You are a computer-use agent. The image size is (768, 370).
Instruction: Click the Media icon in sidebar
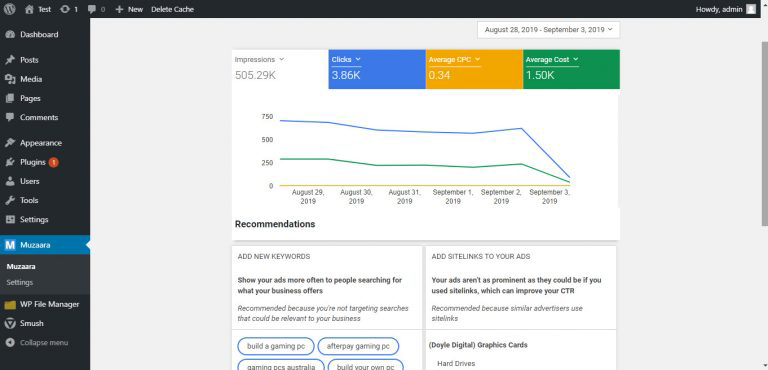tap(10, 79)
